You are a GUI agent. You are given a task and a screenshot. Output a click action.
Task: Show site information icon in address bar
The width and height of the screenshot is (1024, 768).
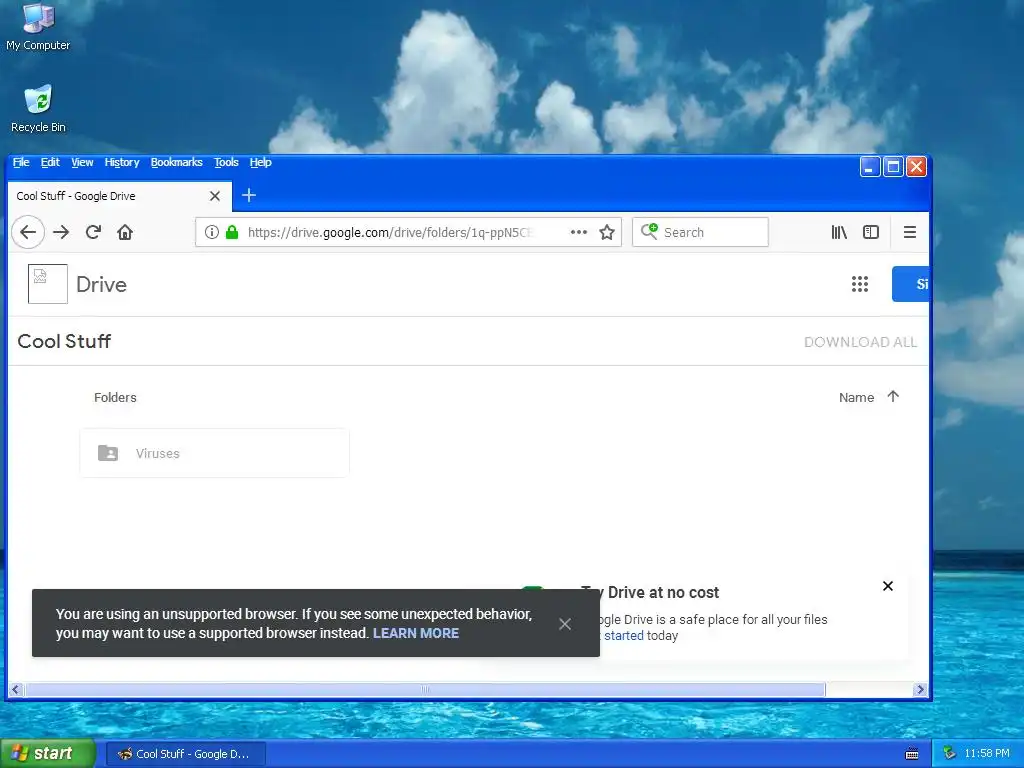click(212, 232)
